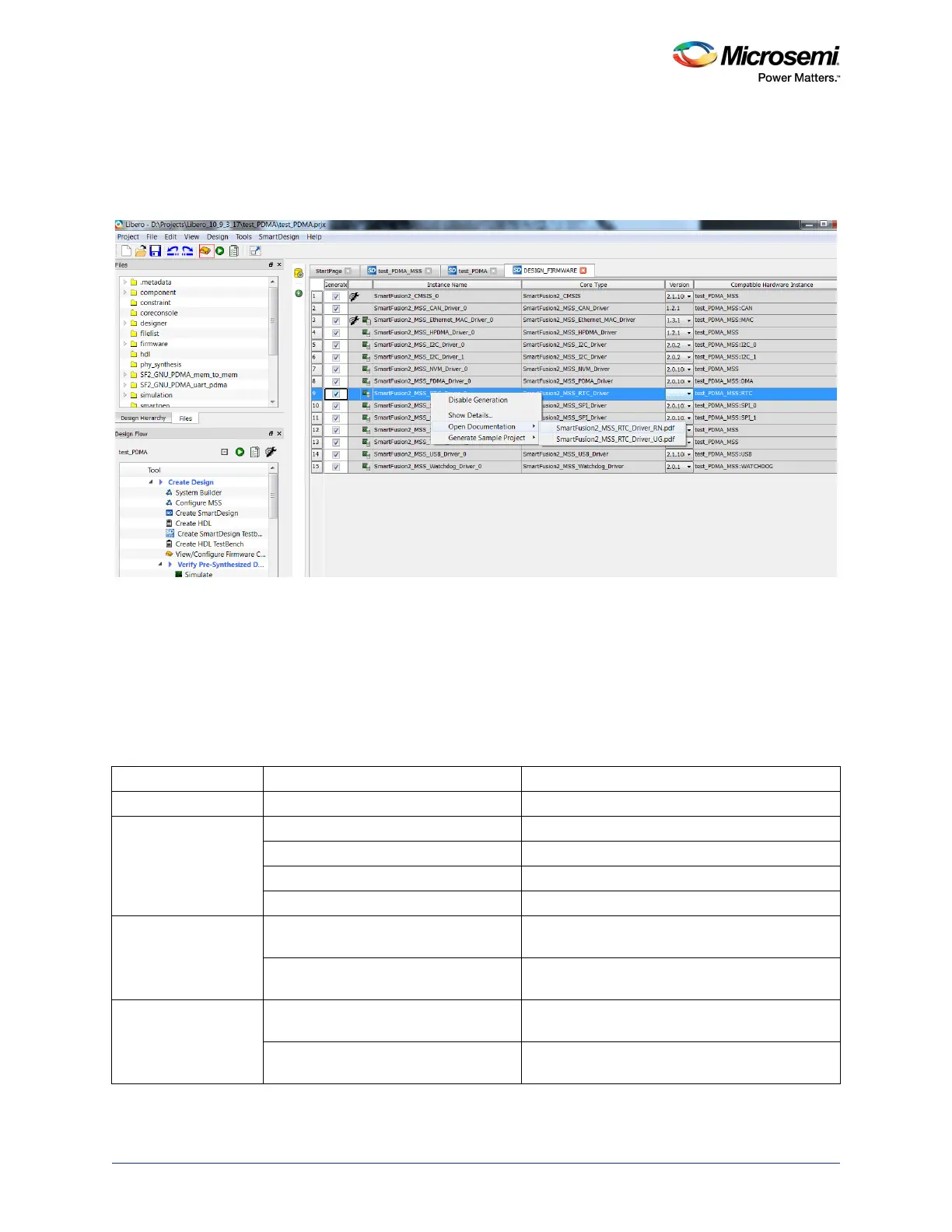Screen dimensions: 952x1232
Task: Open the Project menu
Action: [128, 237]
